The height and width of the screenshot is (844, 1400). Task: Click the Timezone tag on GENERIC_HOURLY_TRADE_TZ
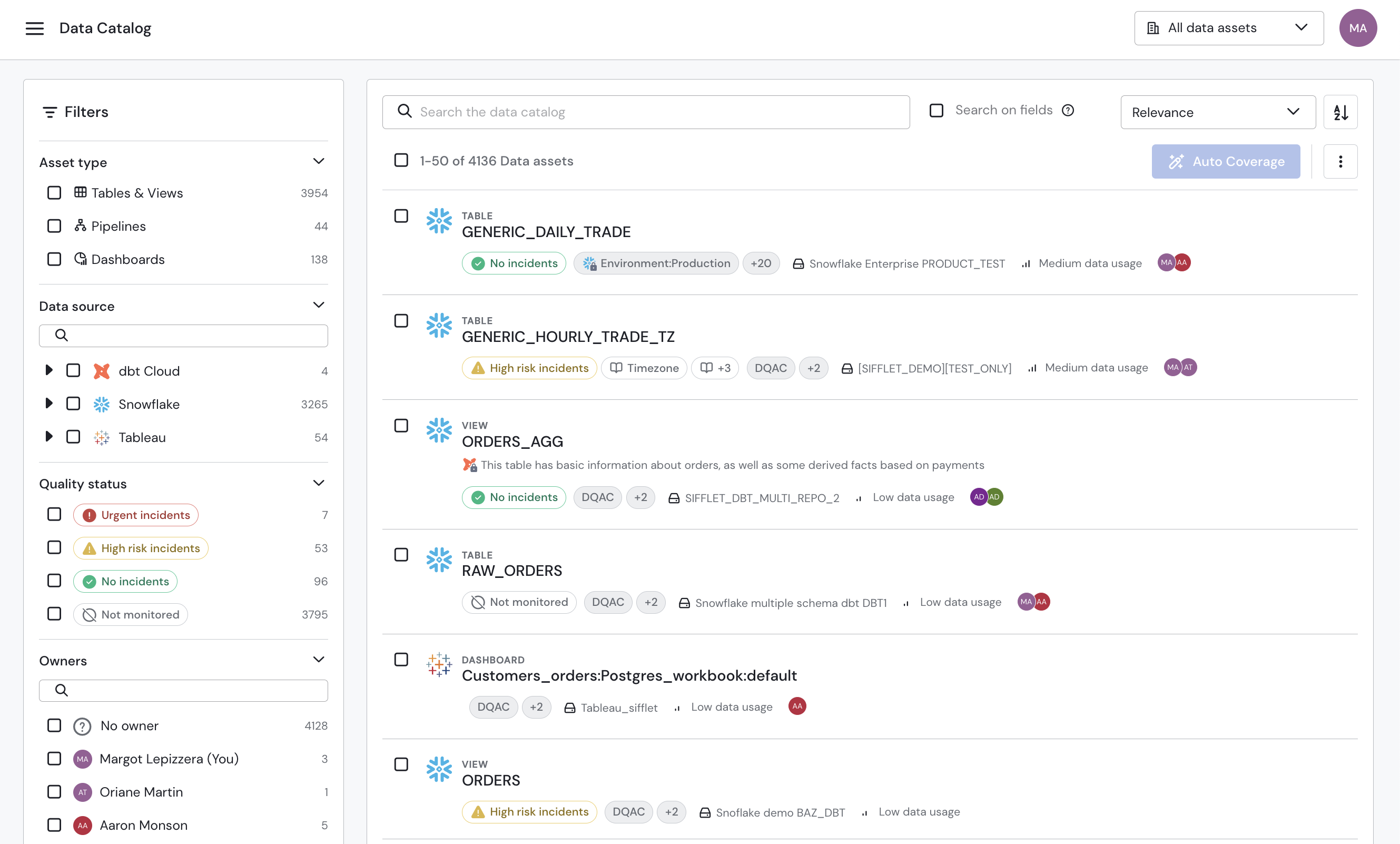(x=644, y=368)
